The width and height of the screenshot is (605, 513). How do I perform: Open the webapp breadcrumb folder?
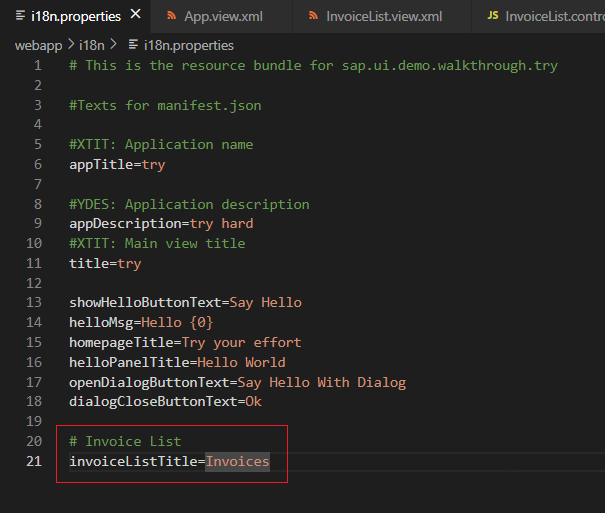[38, 46]
